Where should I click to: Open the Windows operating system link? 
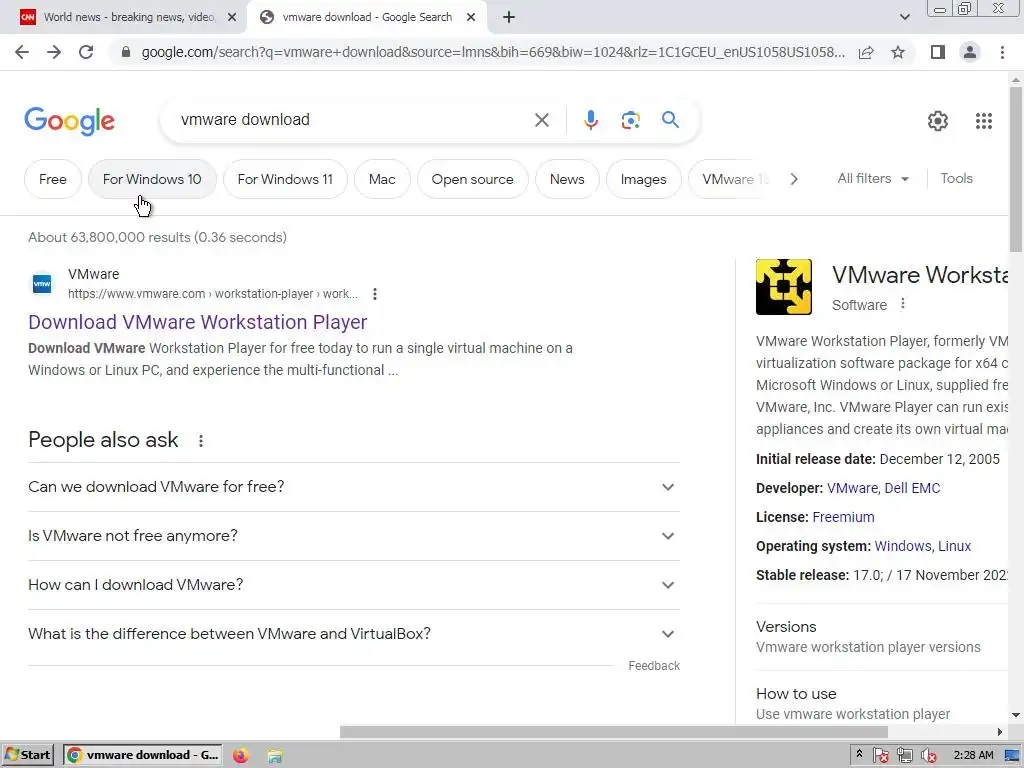[903, 546]
